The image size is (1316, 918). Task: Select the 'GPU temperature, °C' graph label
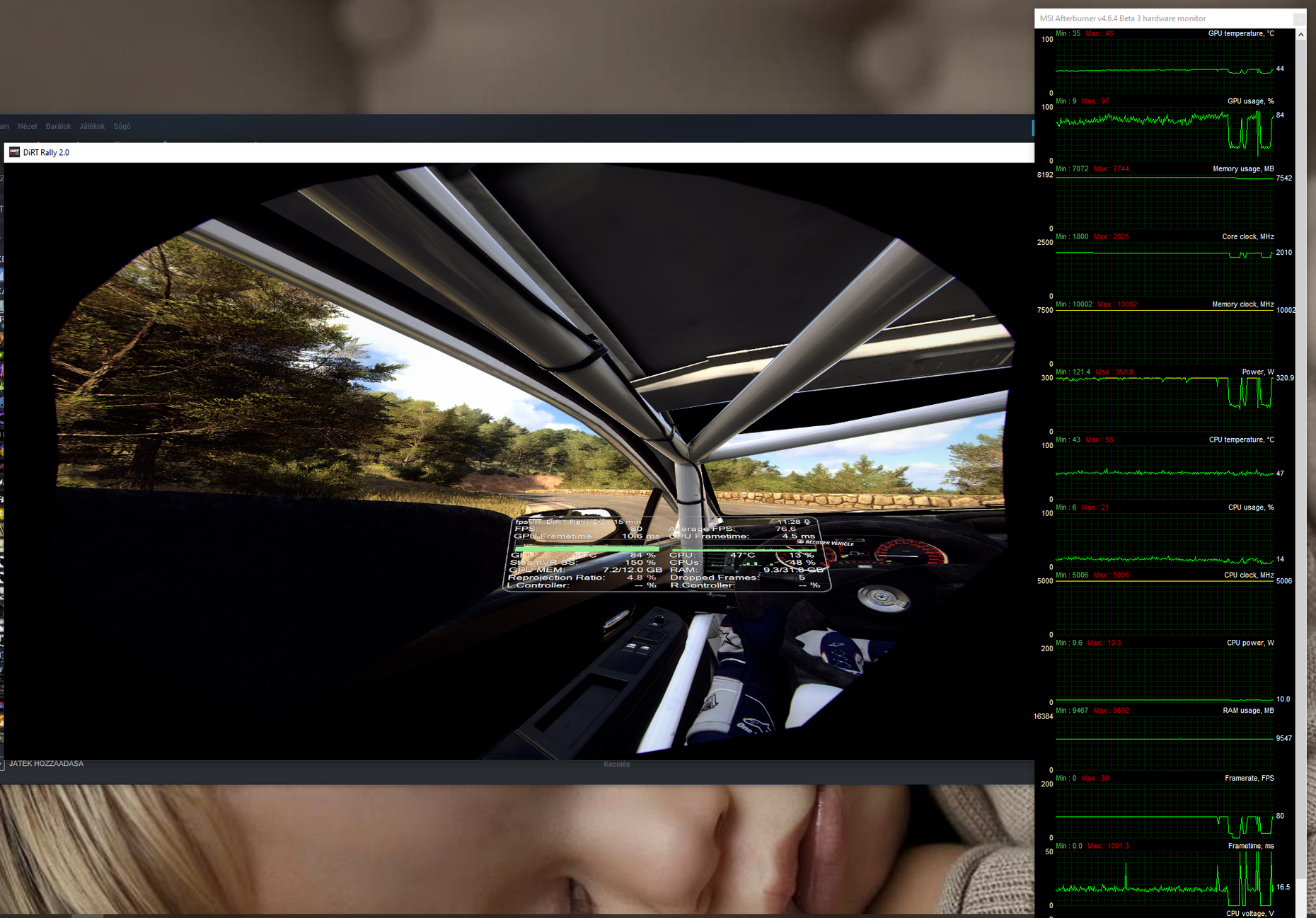coord(1241,33)
